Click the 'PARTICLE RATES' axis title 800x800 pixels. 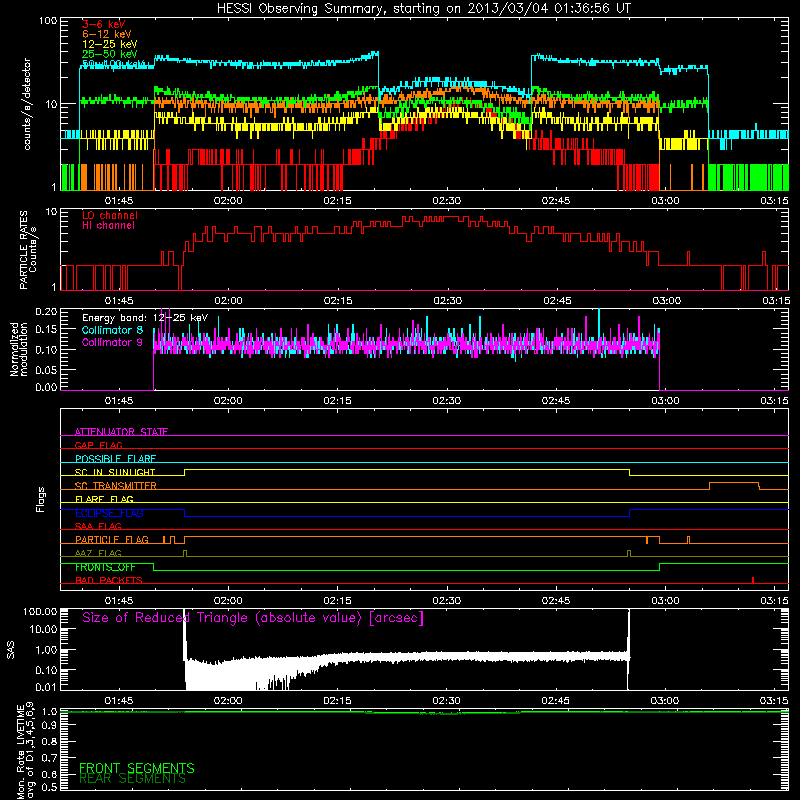pos(23,250)
